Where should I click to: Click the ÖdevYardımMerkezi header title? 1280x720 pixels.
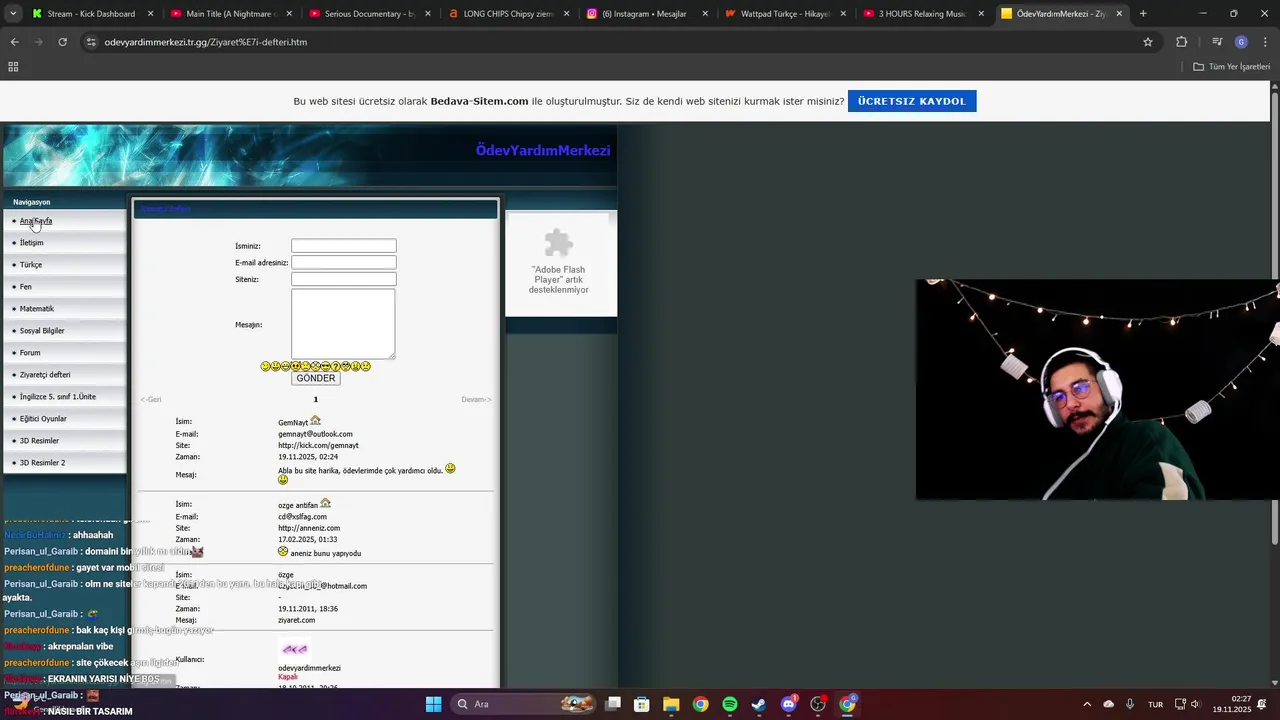[x=543, y=151]
